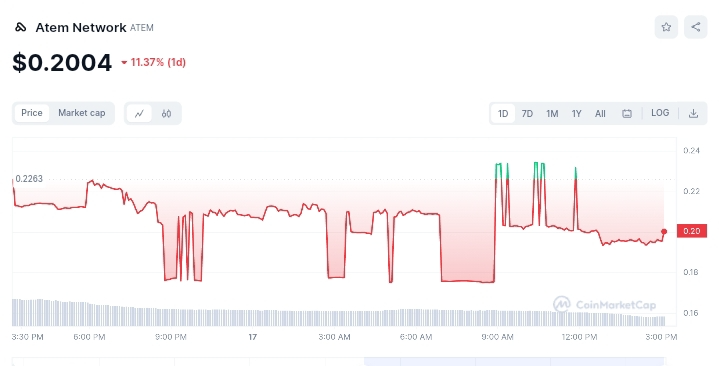The width and height of the screenshot is (719, 366).
Task: Click the share icon button
Action: (696, 27)
